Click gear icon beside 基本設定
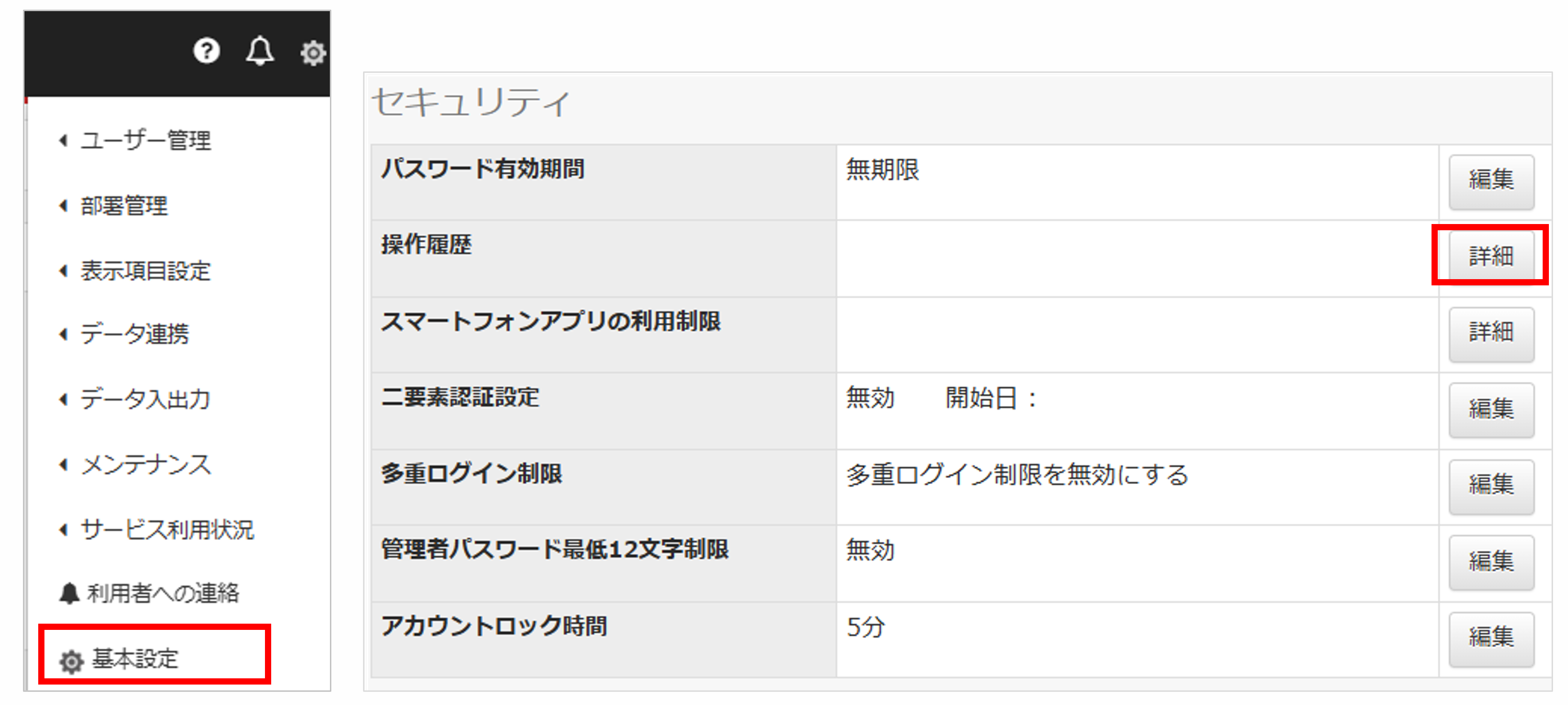The width and height of the screenshot is (1568, 705). pos(71,661)
